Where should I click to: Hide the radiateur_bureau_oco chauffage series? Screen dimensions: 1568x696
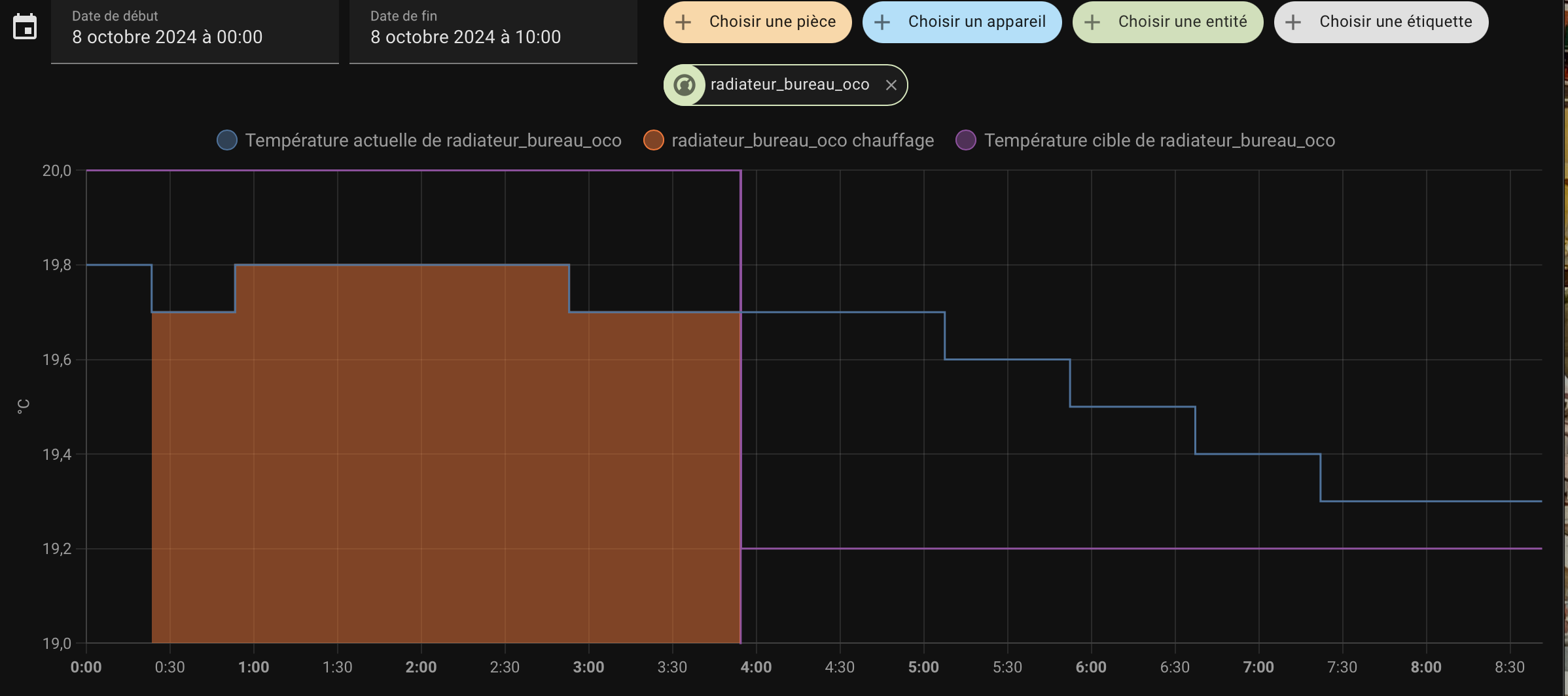[x=802, y=141]
